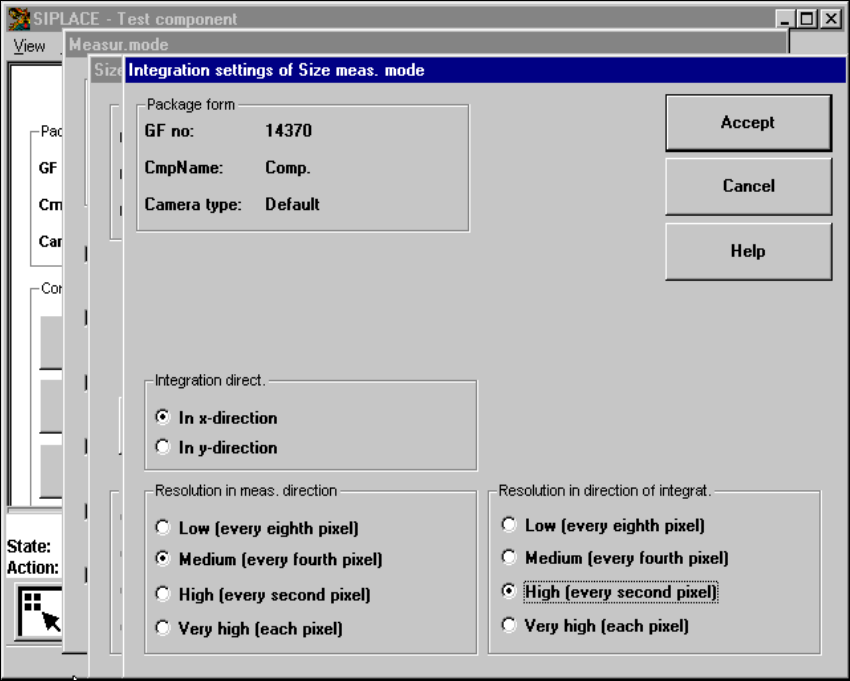Click the pointer selection tool icon
This screenshot has height=681, width=850.
[40, 611]
